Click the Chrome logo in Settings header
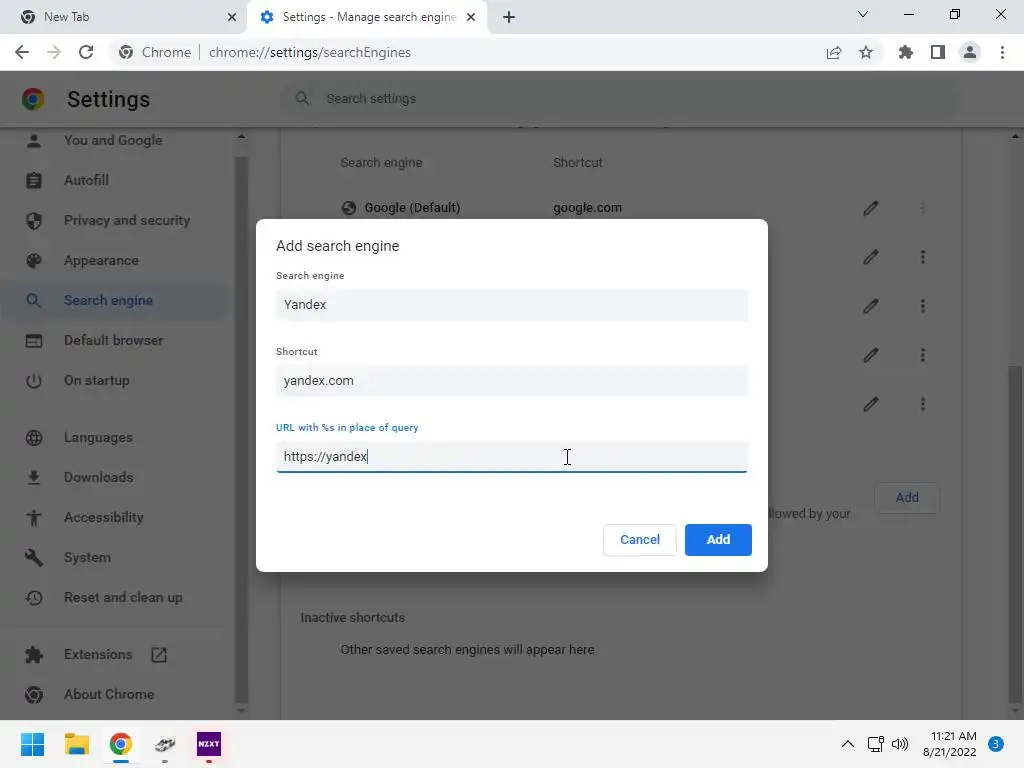This screenshot has height=768, width=1024. pyautogui.click(x=33, y=99)
